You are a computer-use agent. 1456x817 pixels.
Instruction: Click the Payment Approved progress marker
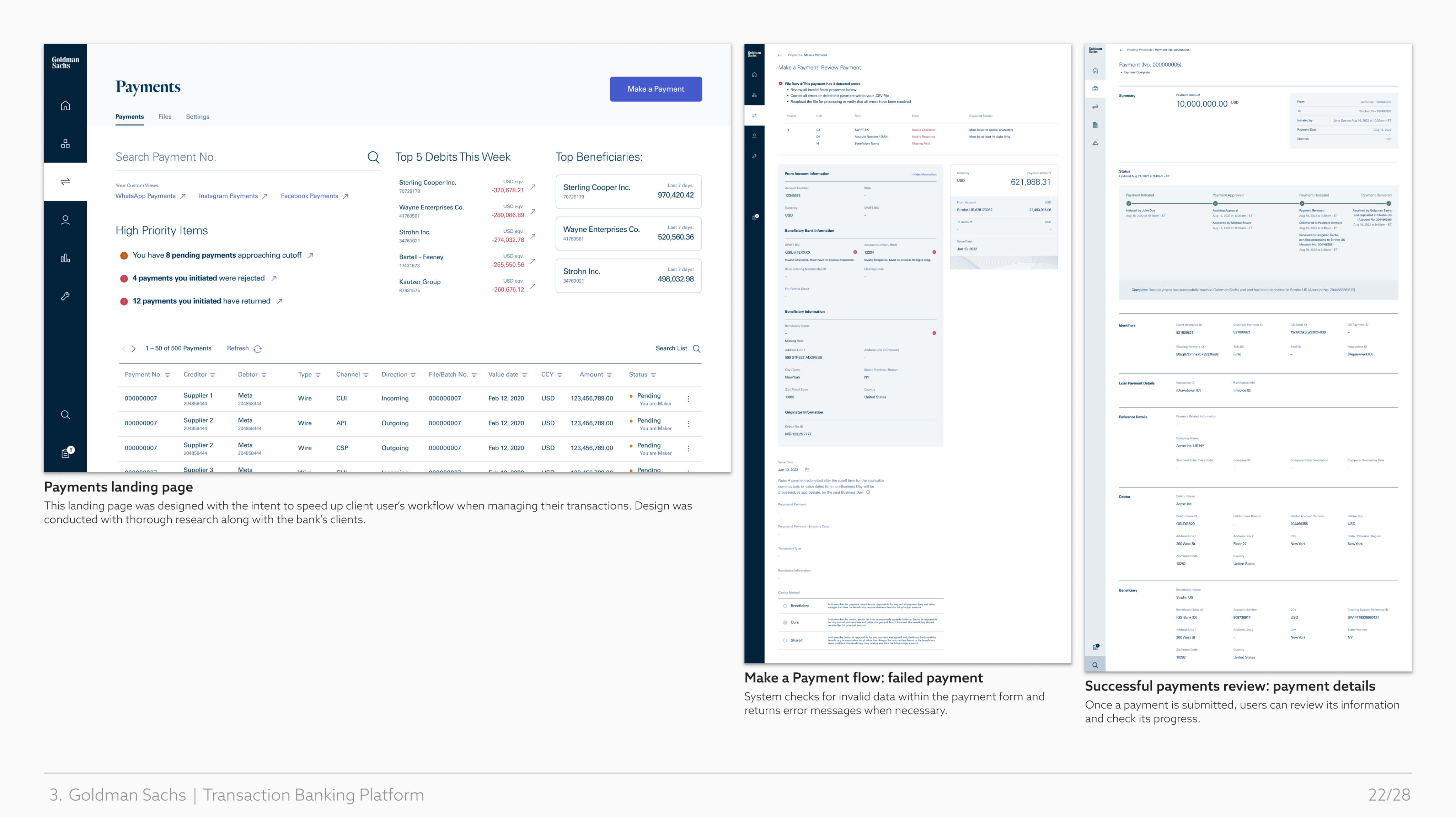[x=1215, y=203]
